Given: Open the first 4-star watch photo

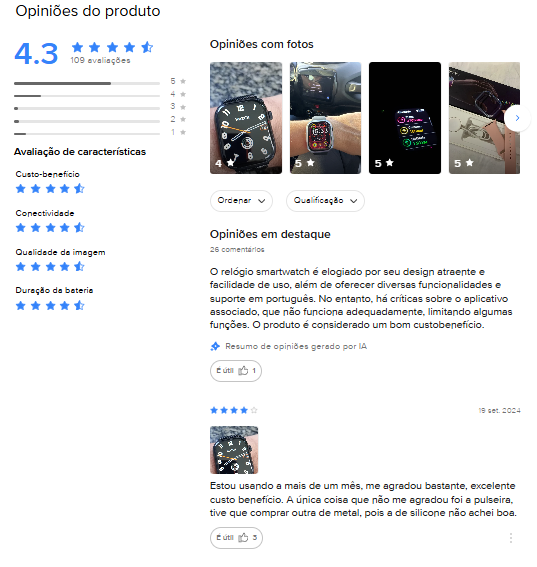Looking at the screenshot, I should tap(246, 118).
